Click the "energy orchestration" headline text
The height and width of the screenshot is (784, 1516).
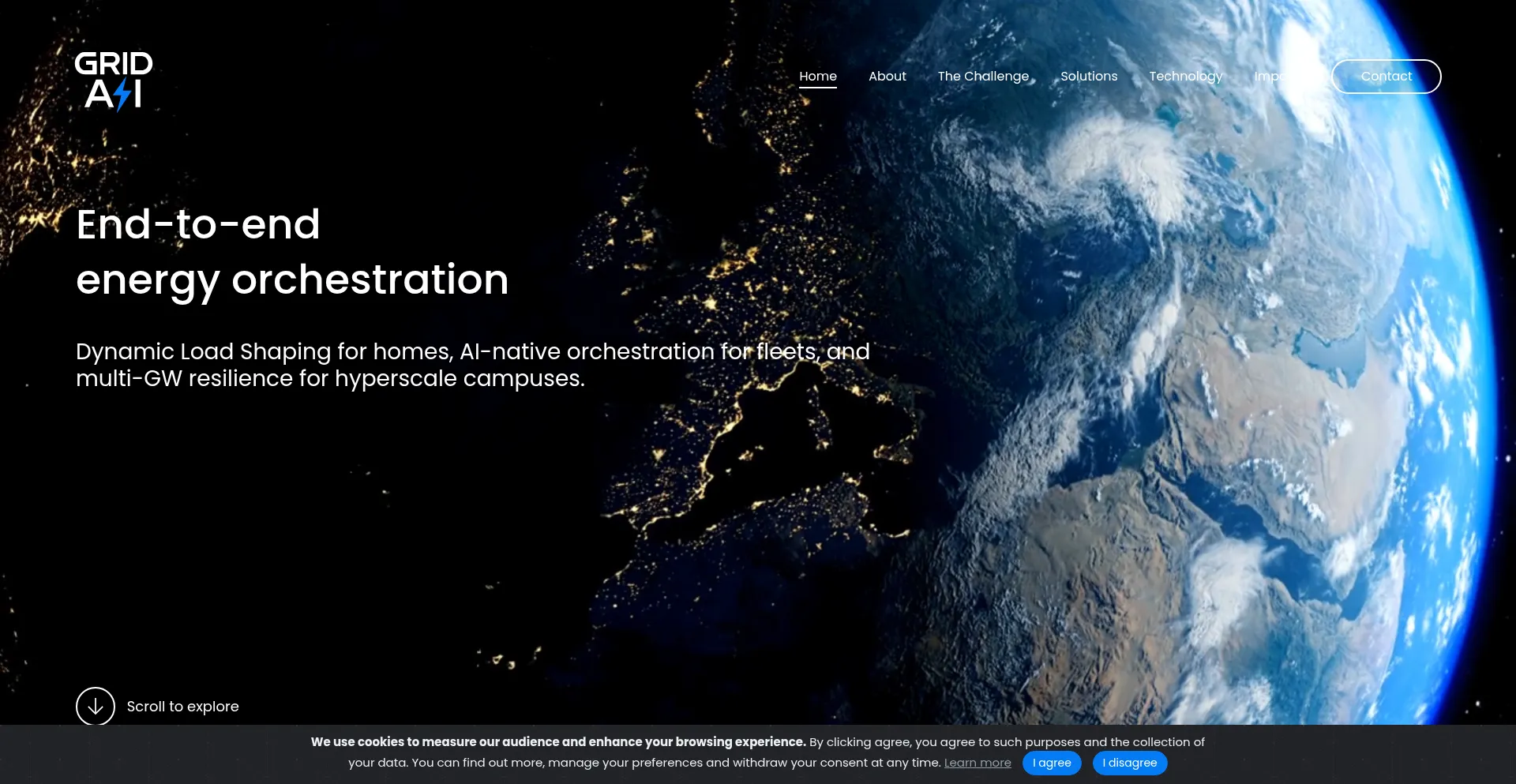[292, 279]
